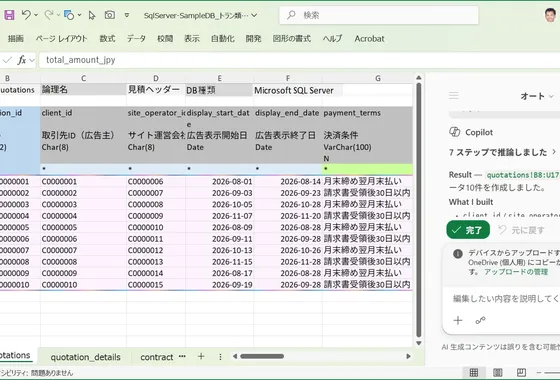Click the payment_terms header cell
560x380 pixels.
pos(368,113)
